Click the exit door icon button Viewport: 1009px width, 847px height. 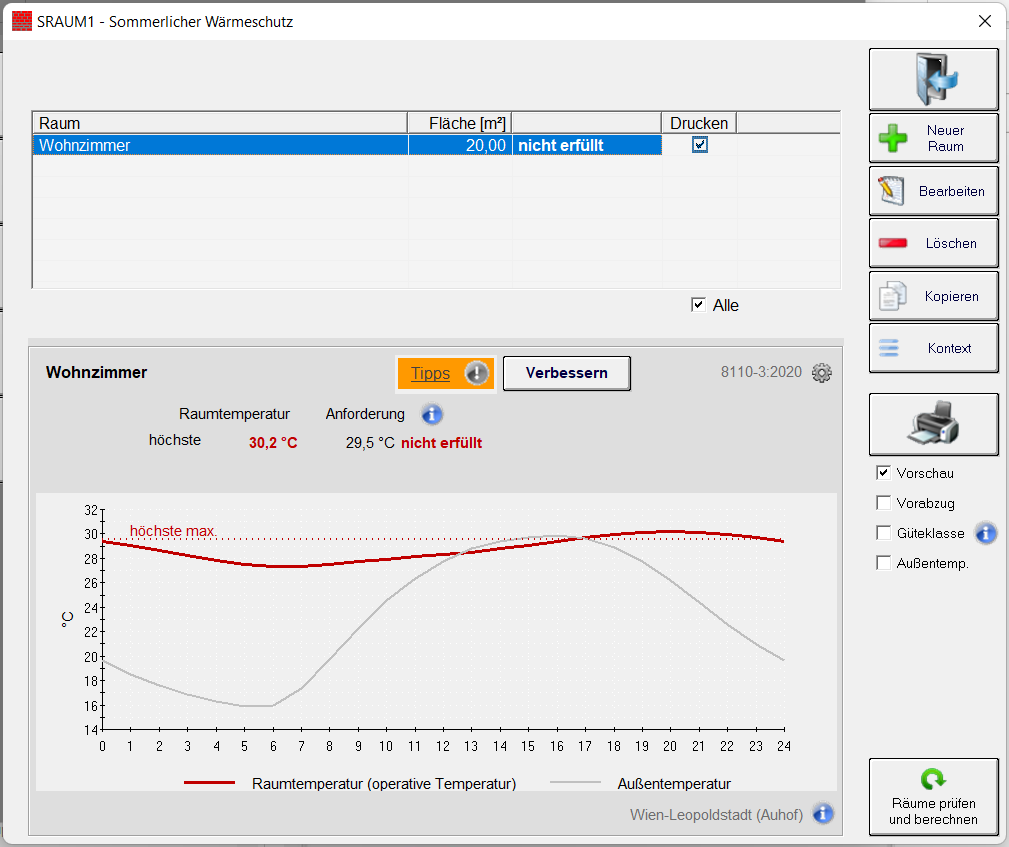(x=933, y=79)
